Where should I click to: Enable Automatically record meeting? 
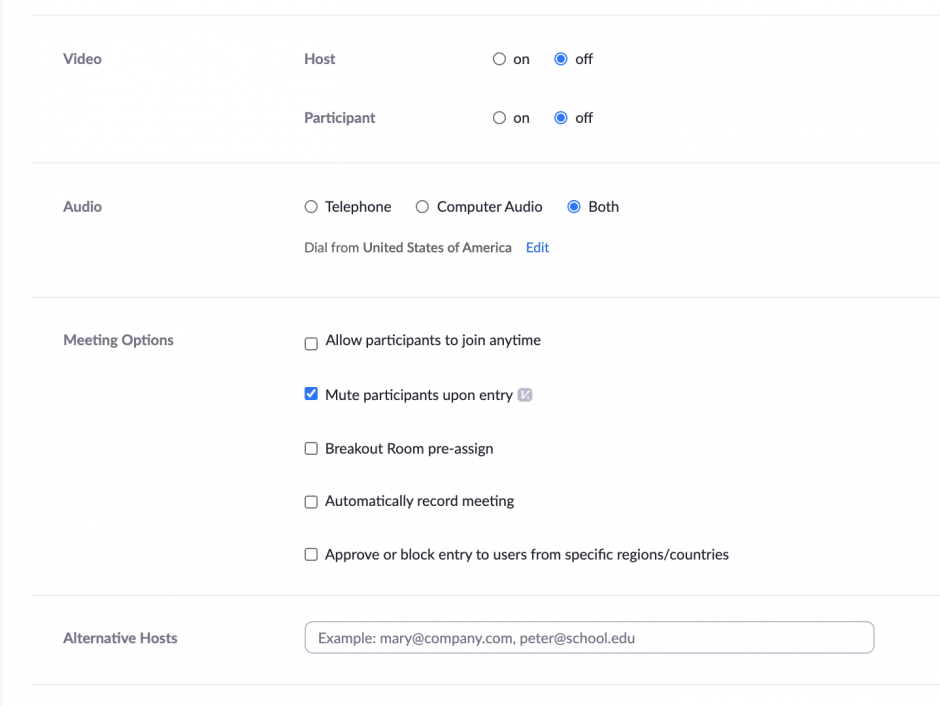click(311, 502)
